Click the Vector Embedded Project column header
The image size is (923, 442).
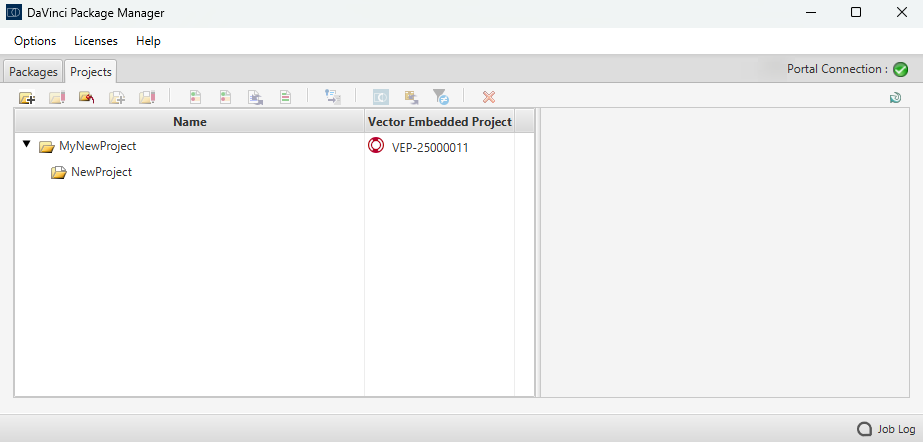pyautogui.click(x=440, y=122)
